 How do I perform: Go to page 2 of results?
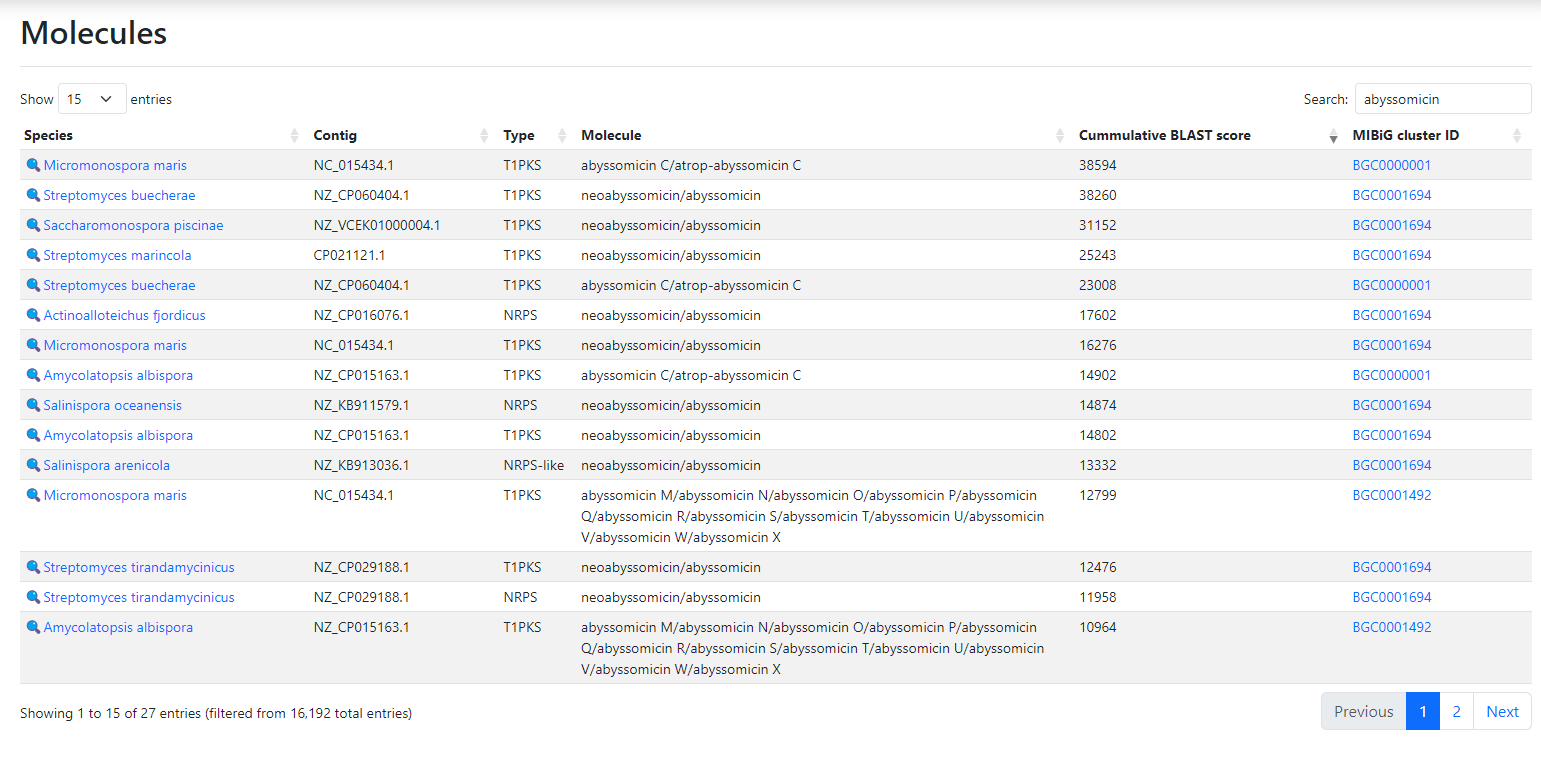[x=1456, y=711]
